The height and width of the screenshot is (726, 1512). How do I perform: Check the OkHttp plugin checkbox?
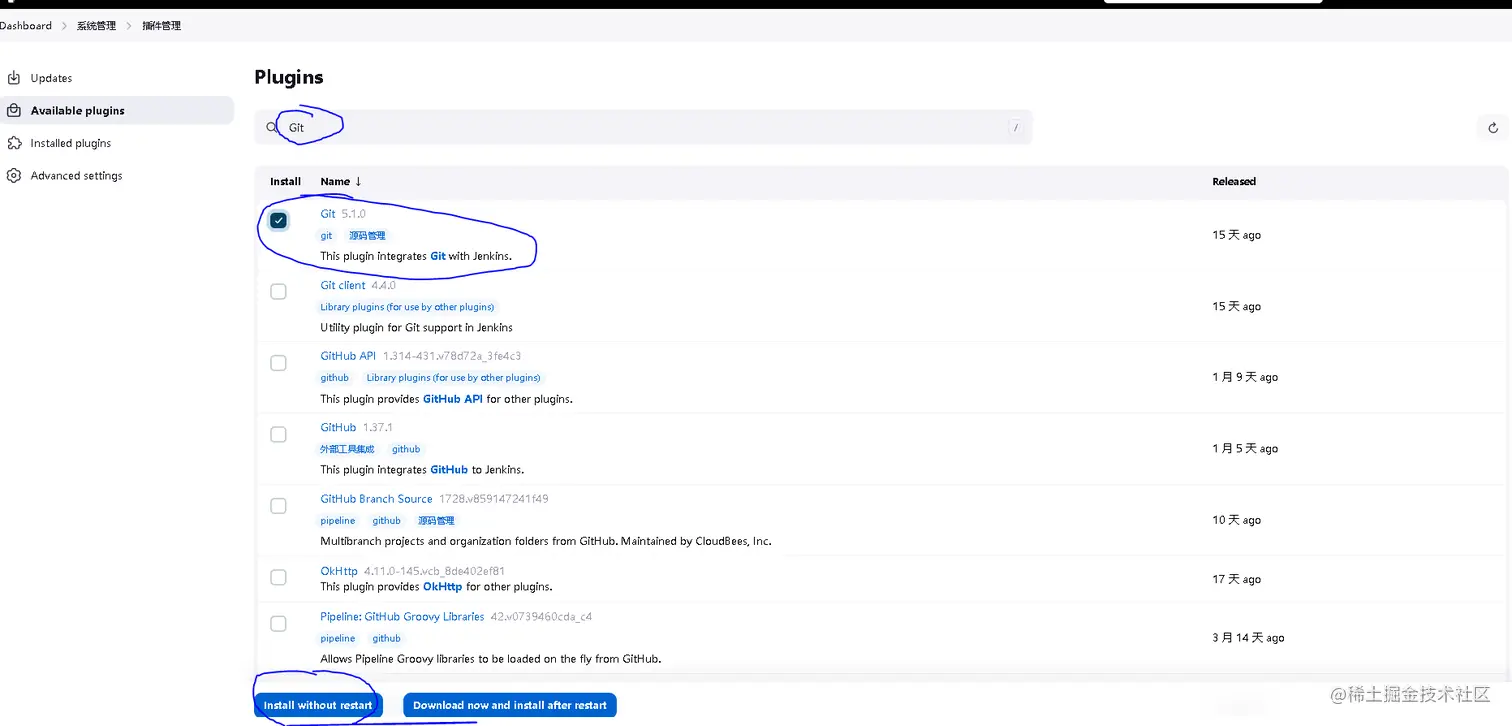coord(278,577)
